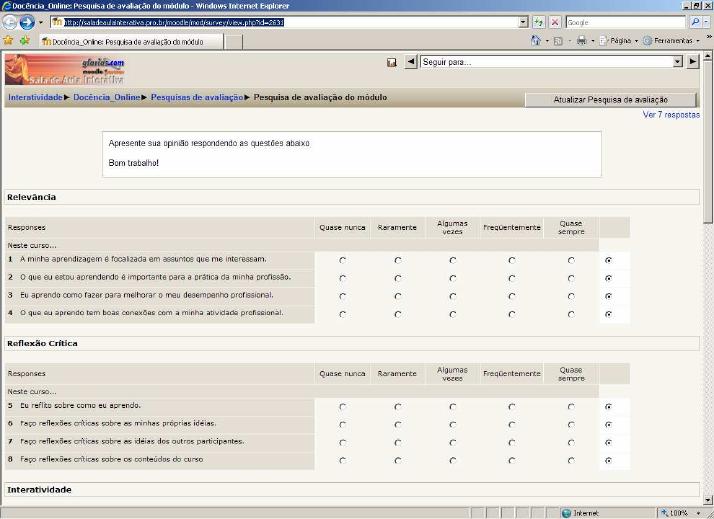The height and width of the screenshot is (519, 714).
Task: Open the Página menu in command bar
Action: point(619,41)
